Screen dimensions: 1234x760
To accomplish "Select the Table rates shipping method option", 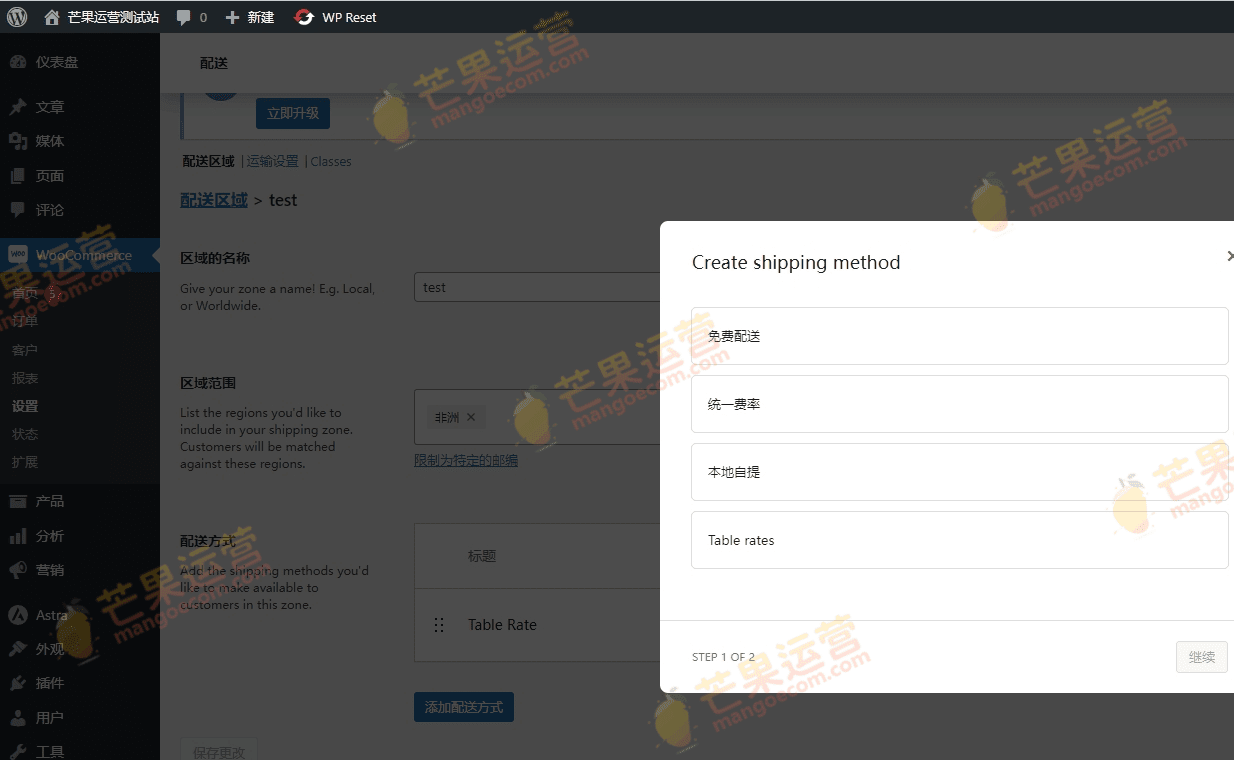I will [959, 540].
